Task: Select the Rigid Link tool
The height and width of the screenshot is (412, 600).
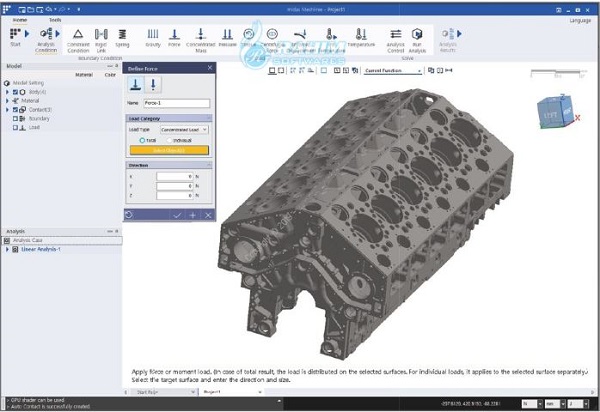Action: pos(101,41)
